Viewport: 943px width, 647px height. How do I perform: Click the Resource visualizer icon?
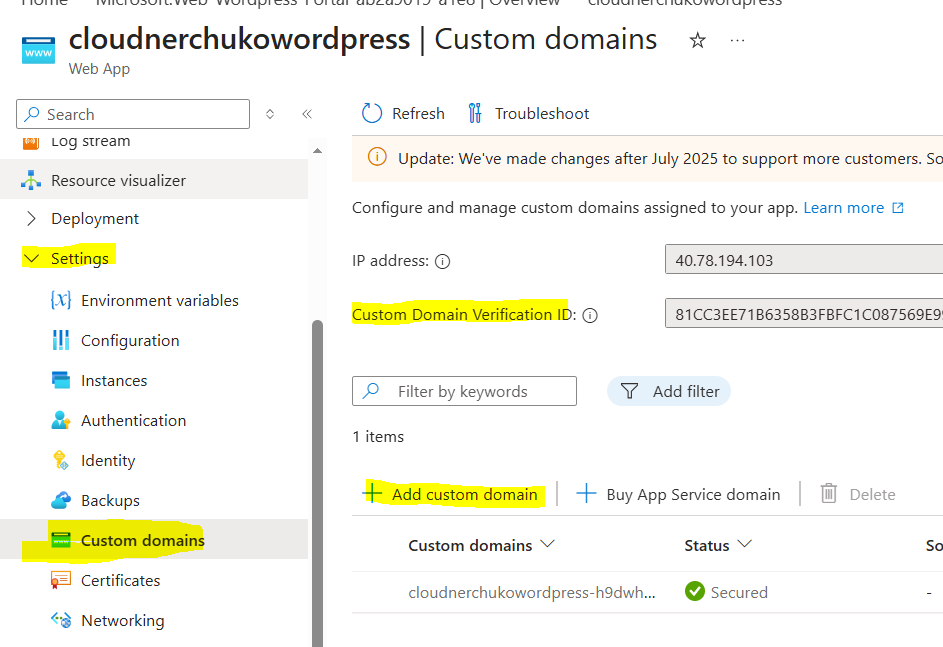(x=31, y=180)
